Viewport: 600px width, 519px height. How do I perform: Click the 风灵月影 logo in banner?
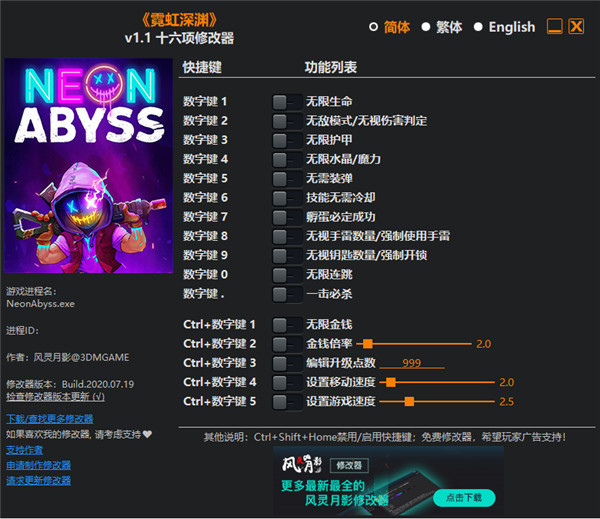coord(302,464)
